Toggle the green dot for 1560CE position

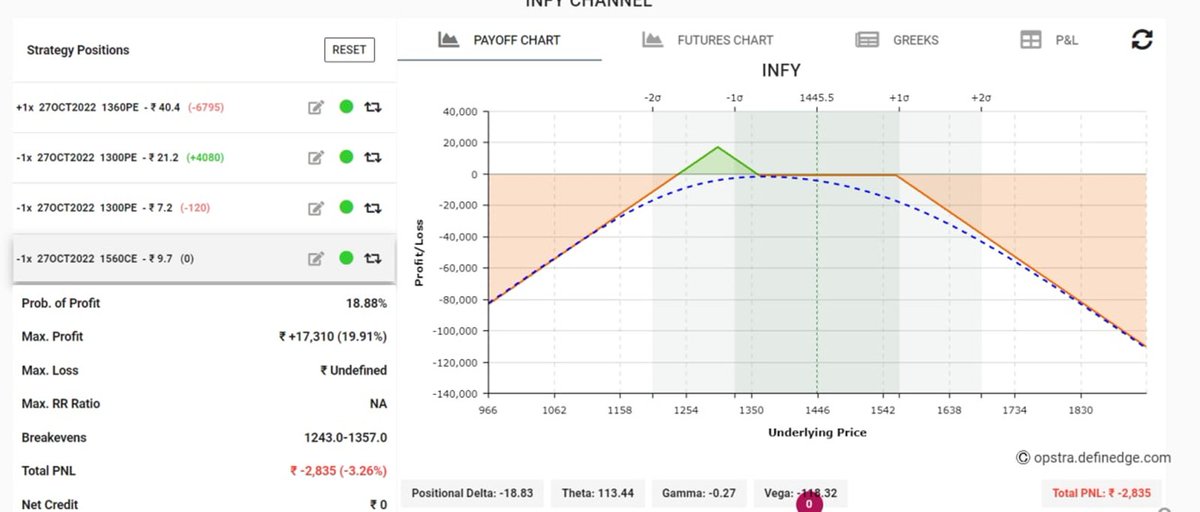tap(346, 258)
